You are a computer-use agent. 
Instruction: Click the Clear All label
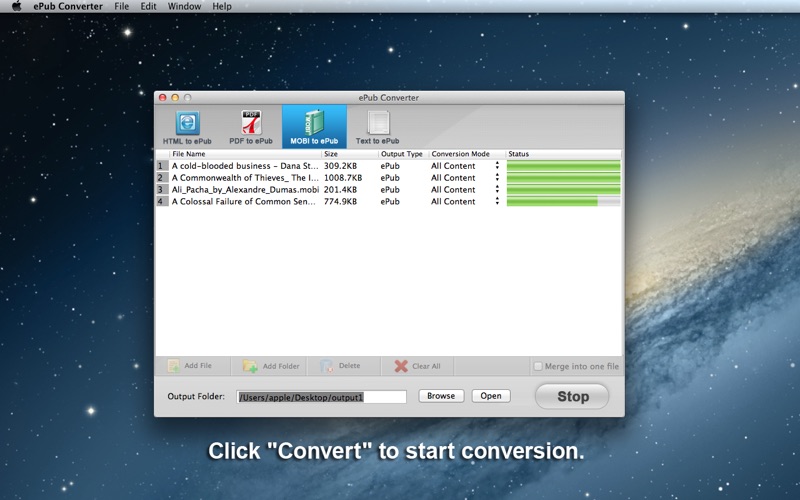pyautogui.click(x=426, y=366)
